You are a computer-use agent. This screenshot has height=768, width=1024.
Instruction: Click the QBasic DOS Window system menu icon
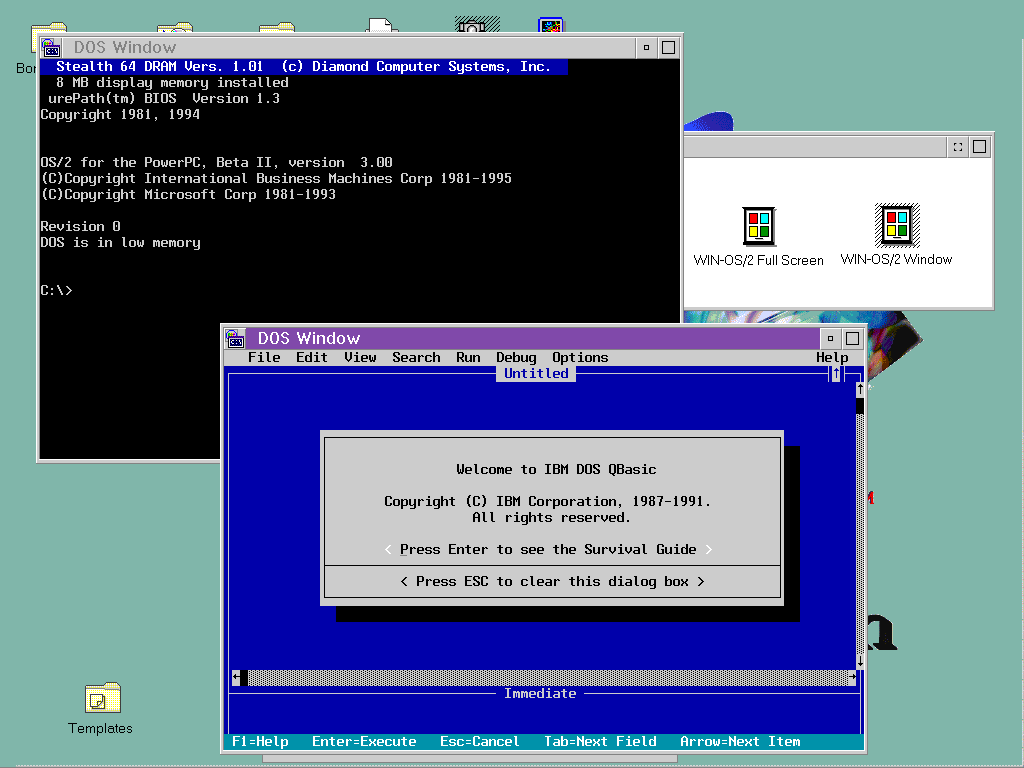pyautogui.click(x=235, y=338)
